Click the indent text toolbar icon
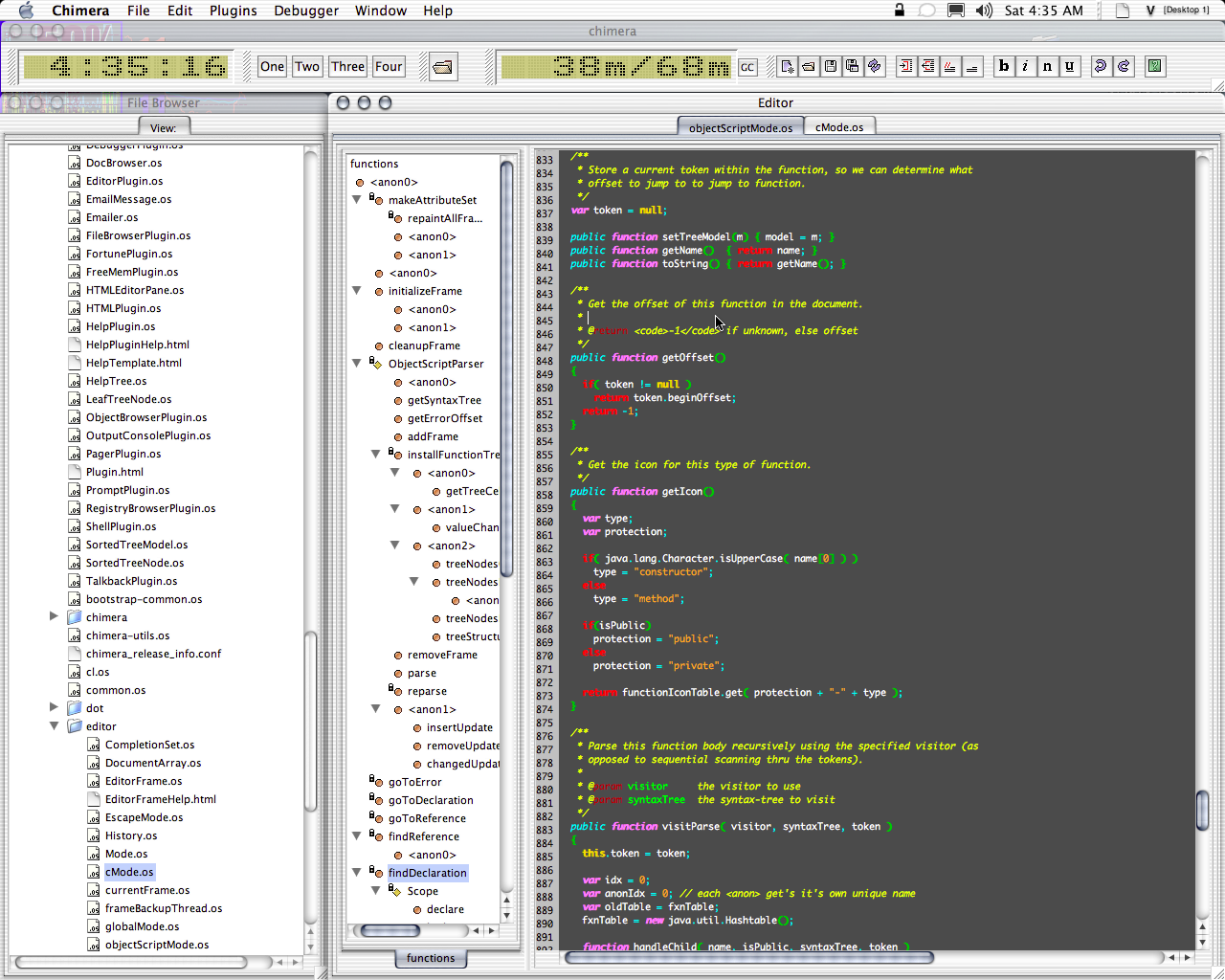The width and height of the screenshot is (1225, 980). [x=905, y=66]
